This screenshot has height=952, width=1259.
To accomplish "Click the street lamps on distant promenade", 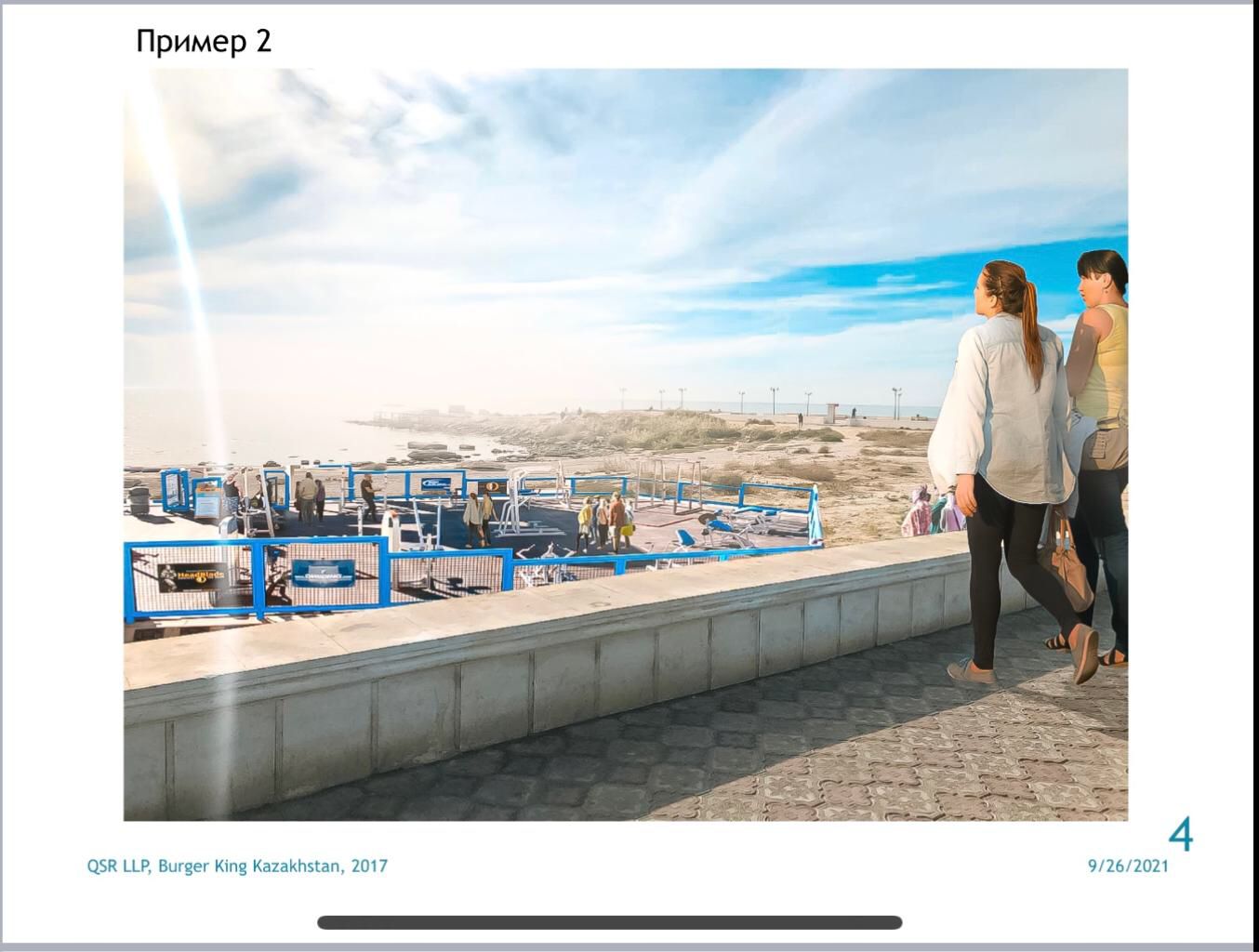I will (772, 400).
